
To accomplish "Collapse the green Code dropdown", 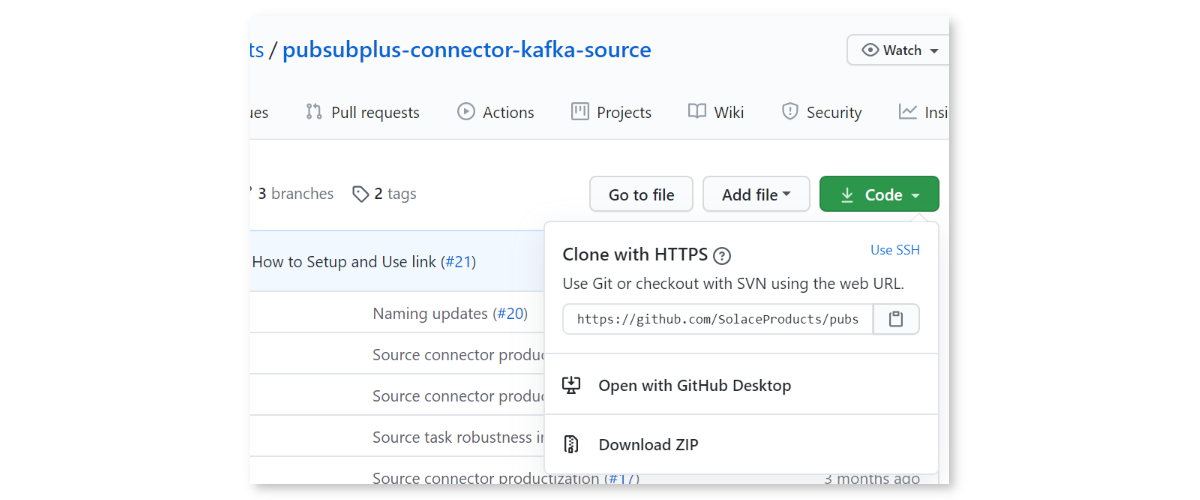I will [x=879, y=195].
